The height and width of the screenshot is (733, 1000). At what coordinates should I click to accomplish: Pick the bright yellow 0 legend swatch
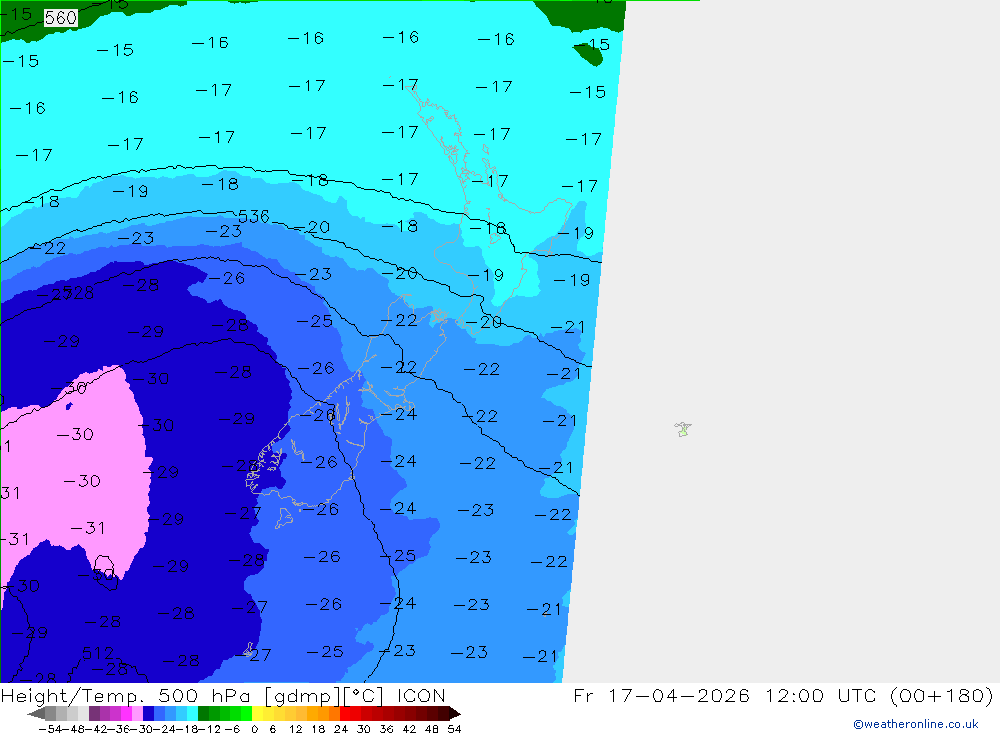pyautogui.click(x=257, y=714)
